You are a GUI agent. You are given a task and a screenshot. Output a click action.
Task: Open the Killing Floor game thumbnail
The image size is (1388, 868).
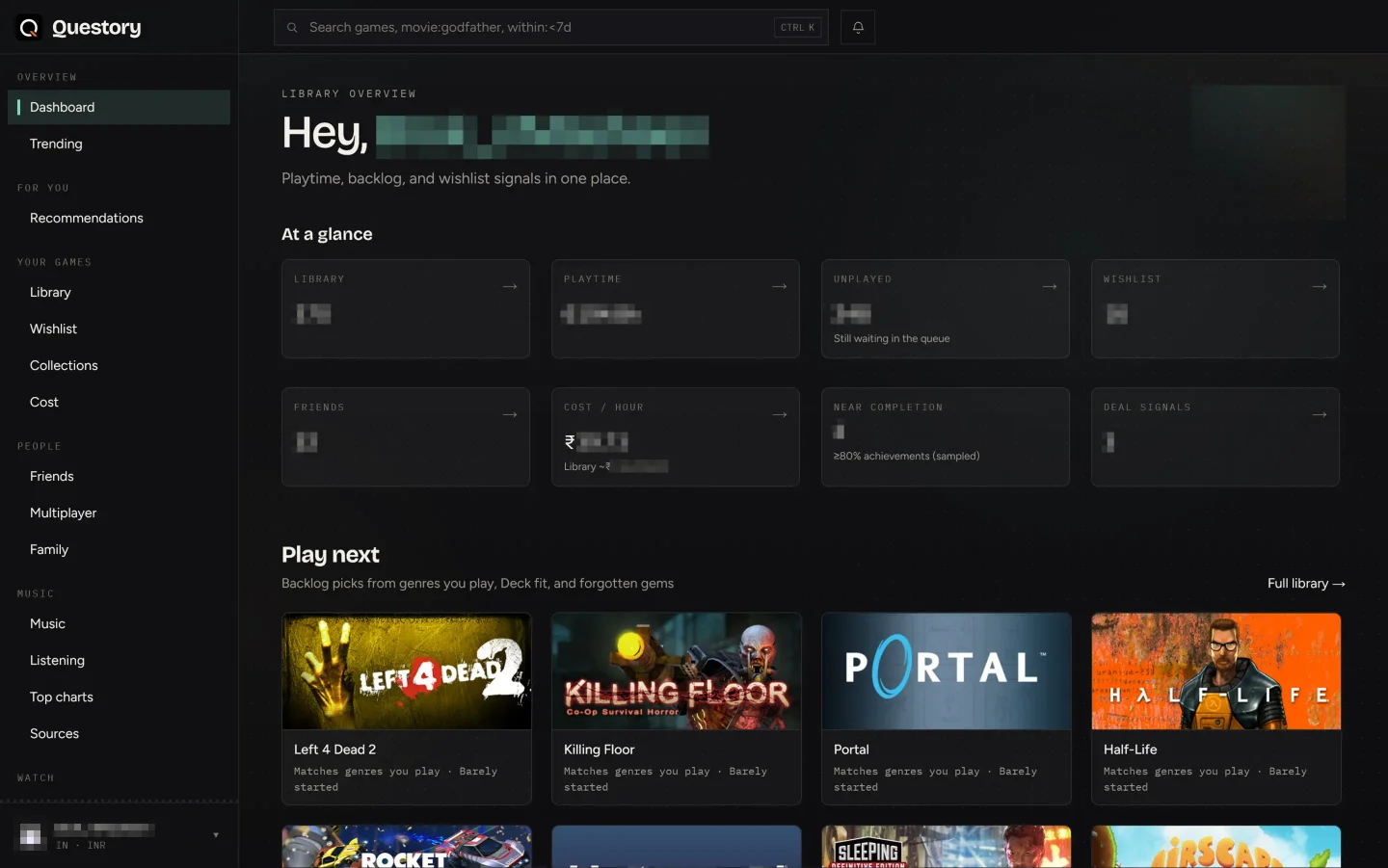(x=677, y=671)
